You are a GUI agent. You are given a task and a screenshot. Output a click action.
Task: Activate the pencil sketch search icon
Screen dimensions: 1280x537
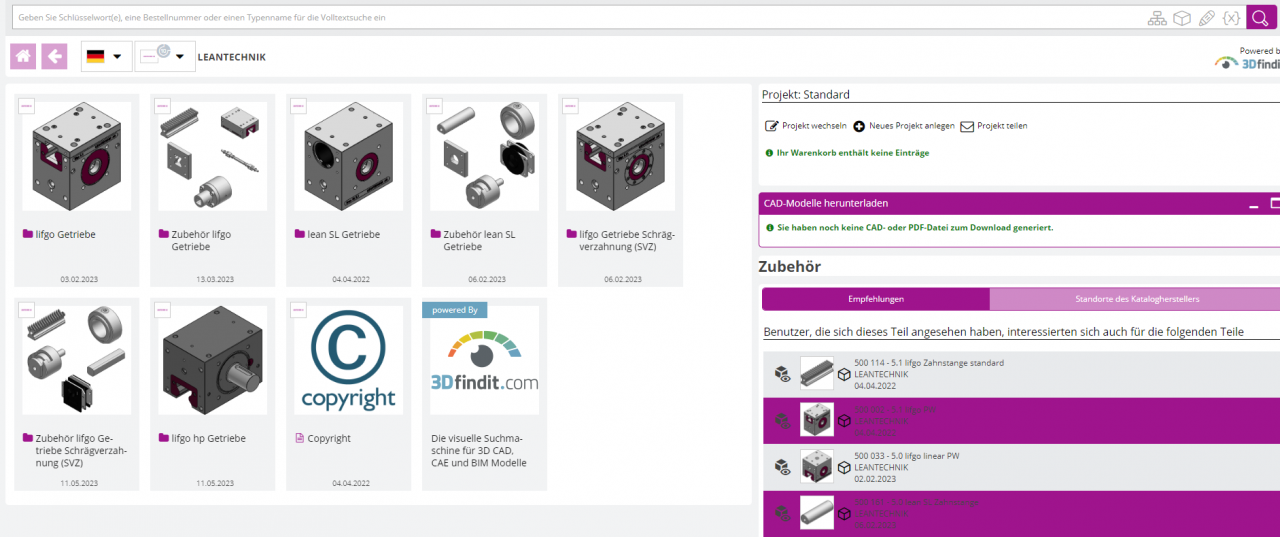(x=1207, y=18)
